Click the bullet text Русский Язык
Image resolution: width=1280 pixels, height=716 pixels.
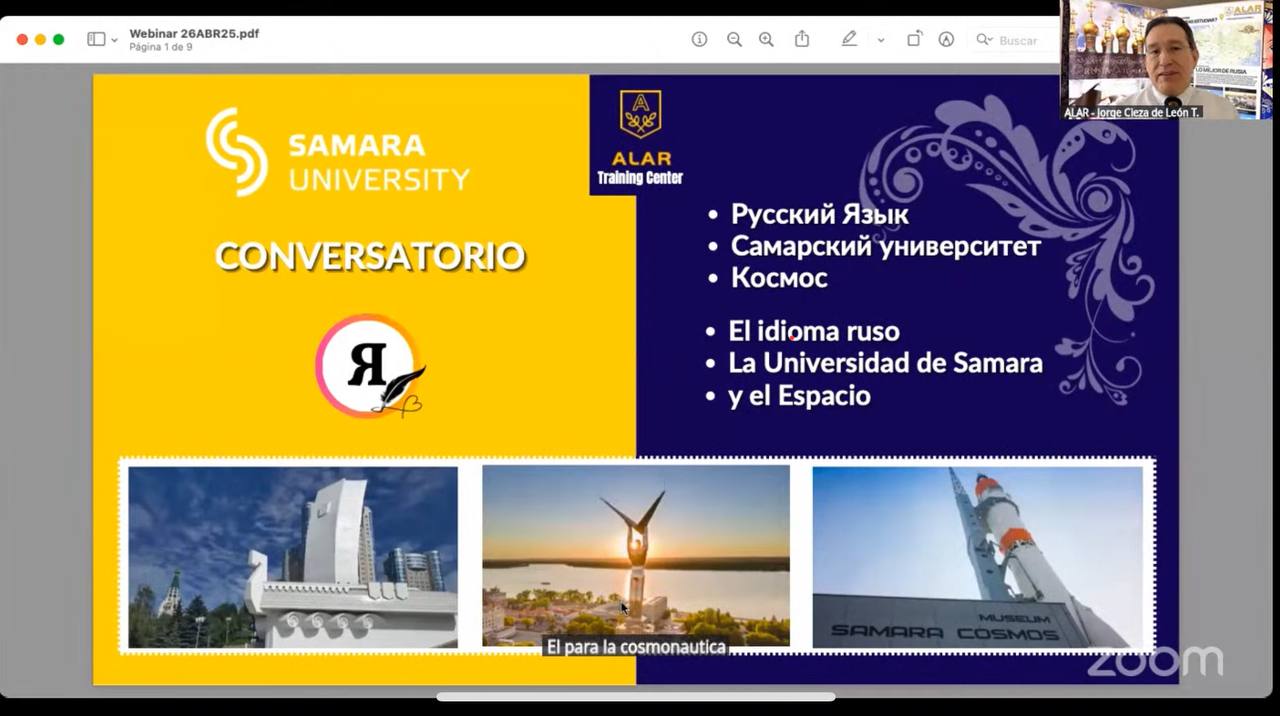click(x=820, y=215)
